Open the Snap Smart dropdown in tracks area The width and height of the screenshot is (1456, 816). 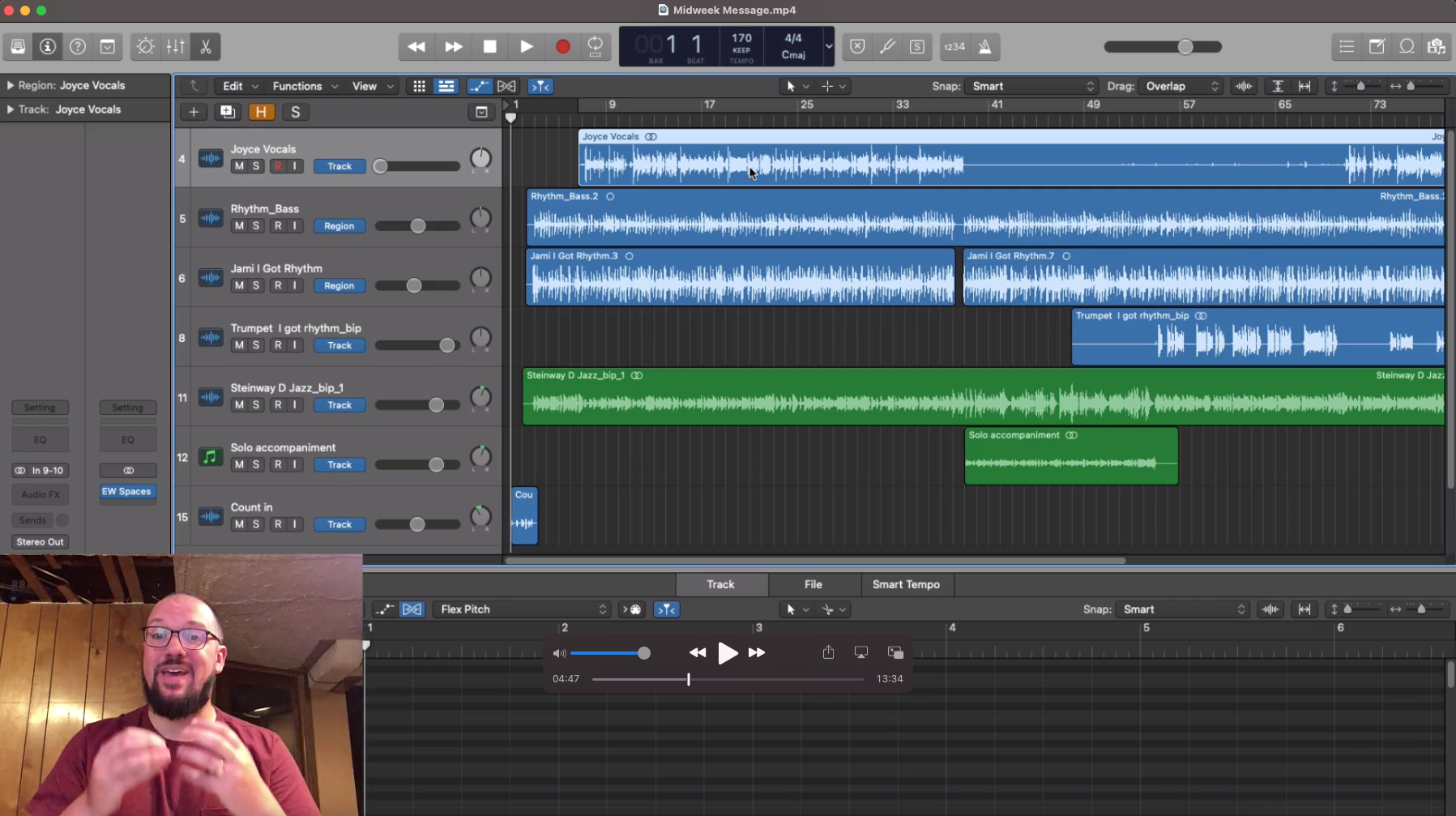[1032, 86]
